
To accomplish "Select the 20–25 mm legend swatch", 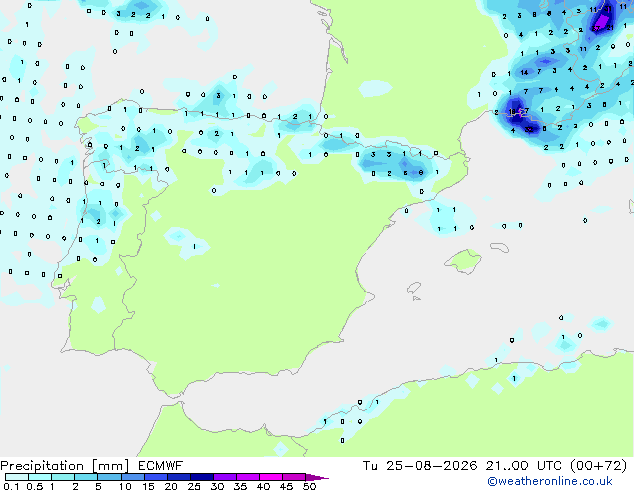I will click(178, 477).
